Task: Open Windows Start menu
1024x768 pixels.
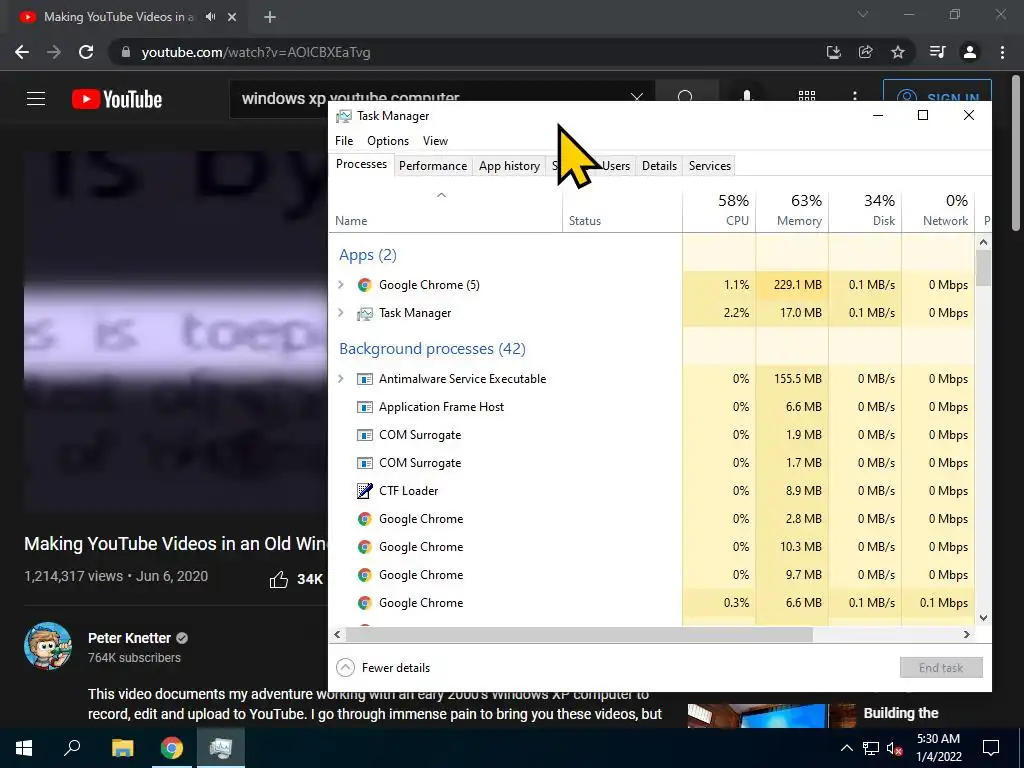Action: 24,748
